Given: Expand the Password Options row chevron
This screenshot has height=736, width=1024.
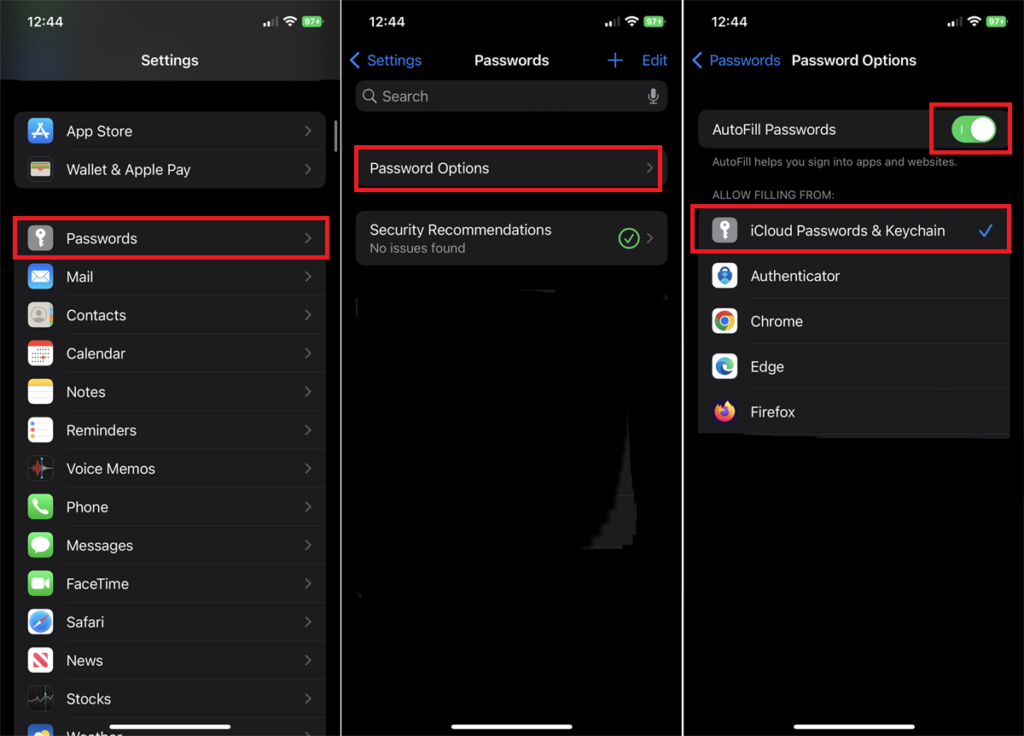Looking at the screenshot, I should click(x=649, y=168).
